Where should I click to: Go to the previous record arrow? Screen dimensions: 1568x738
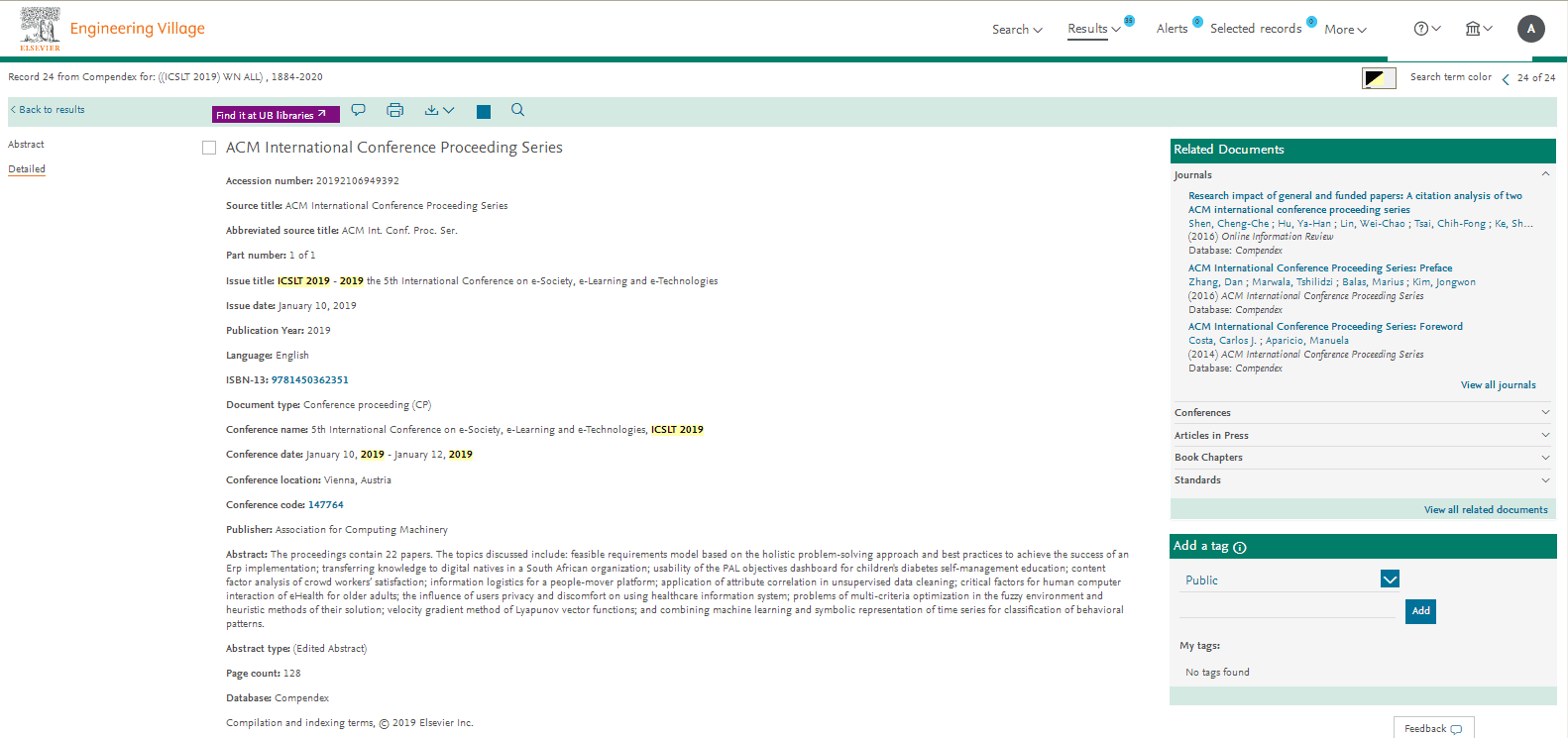(x=1506, y=78)
